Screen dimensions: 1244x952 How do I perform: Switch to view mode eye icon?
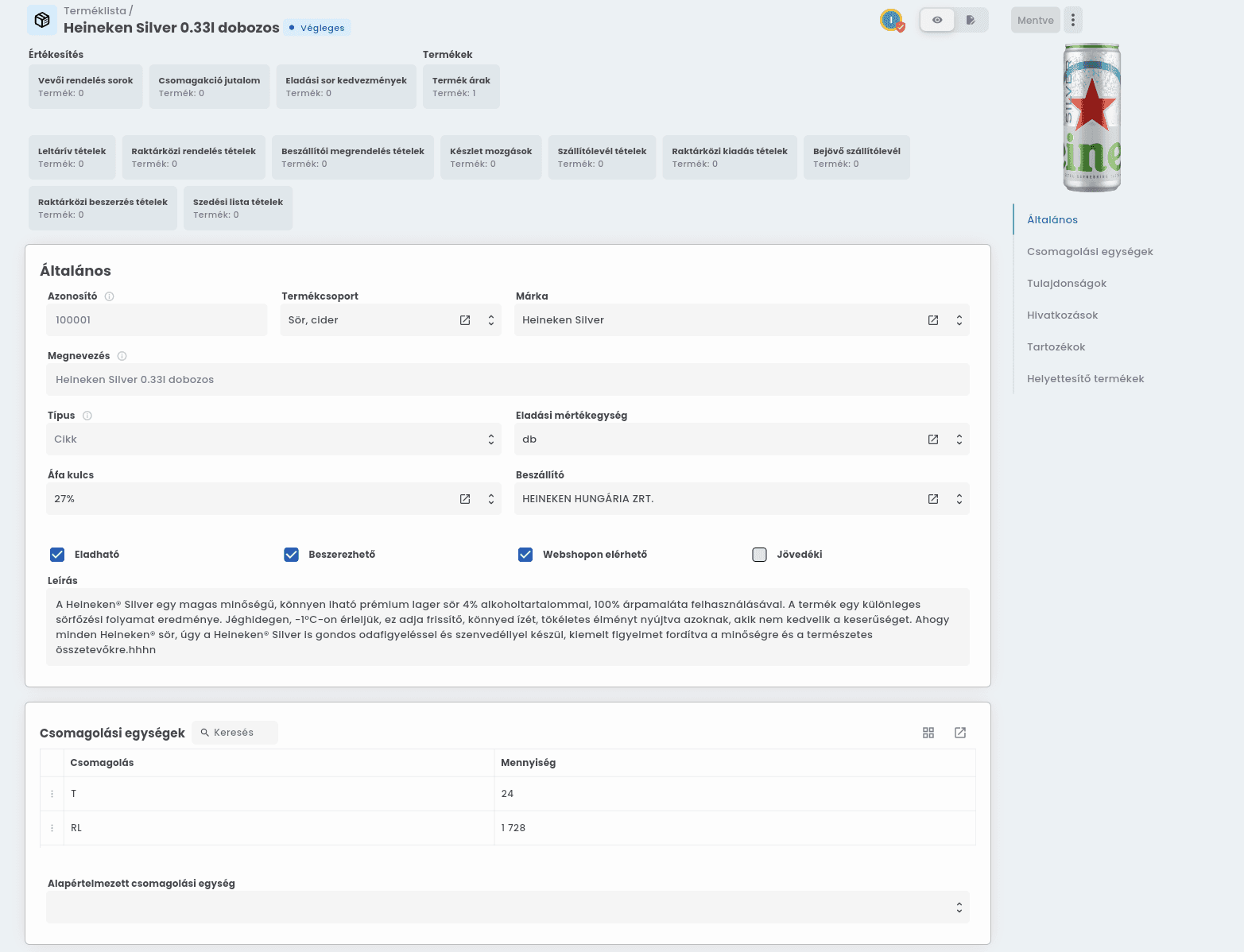click(937, 20)
